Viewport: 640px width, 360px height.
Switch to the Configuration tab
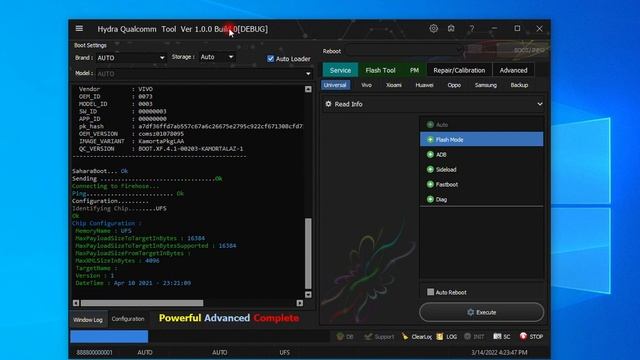click(128, 319)
